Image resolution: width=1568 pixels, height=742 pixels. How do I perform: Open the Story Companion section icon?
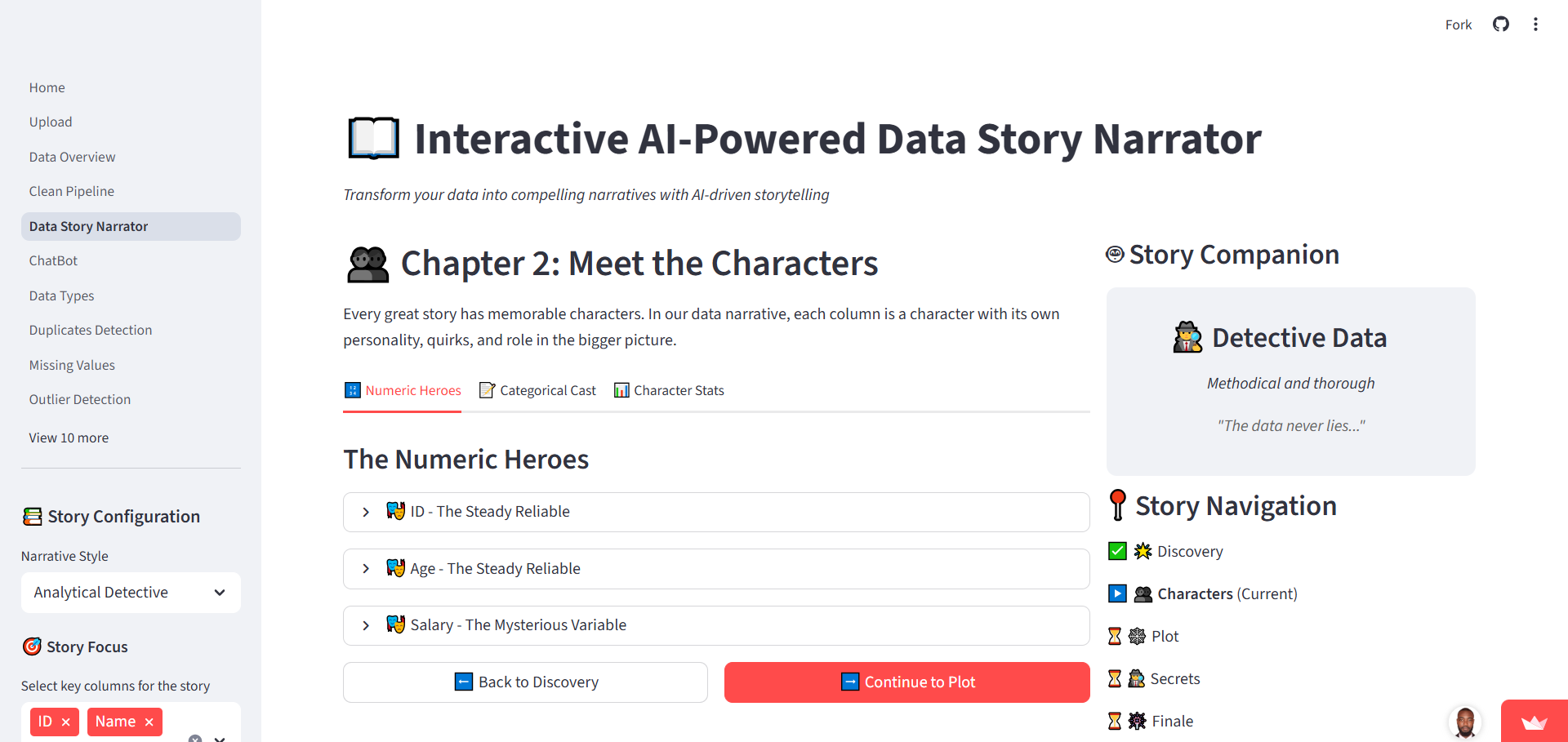(1114, 254)
